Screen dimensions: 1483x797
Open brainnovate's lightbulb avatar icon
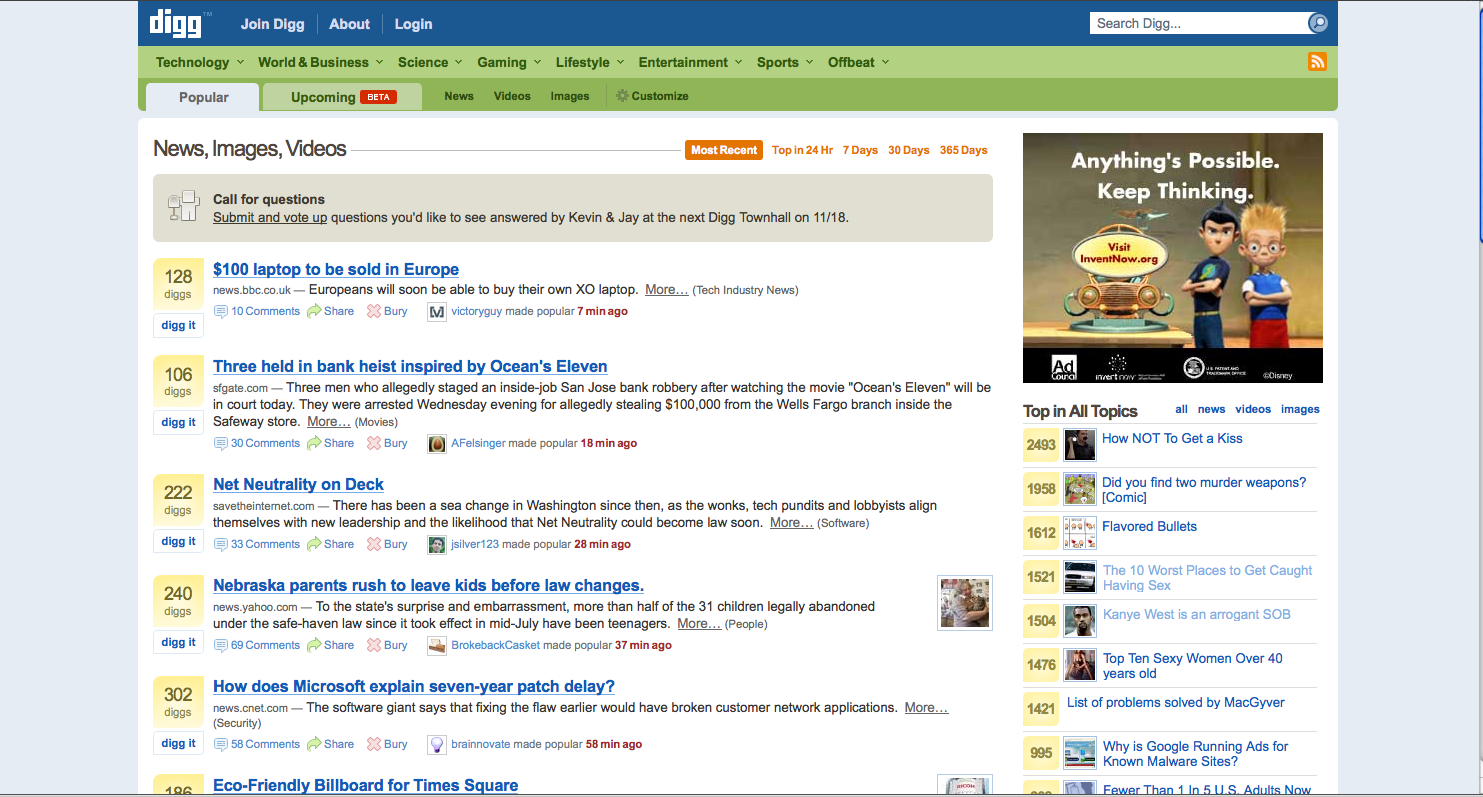pos(436,745)
